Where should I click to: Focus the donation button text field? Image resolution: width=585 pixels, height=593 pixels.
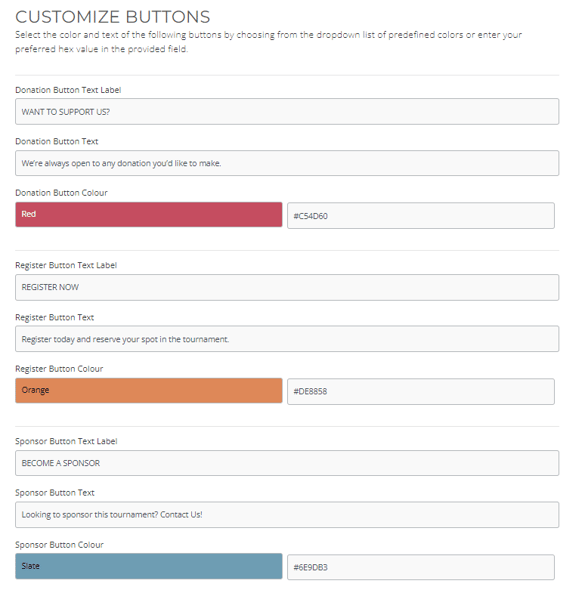tap(287, 163)
